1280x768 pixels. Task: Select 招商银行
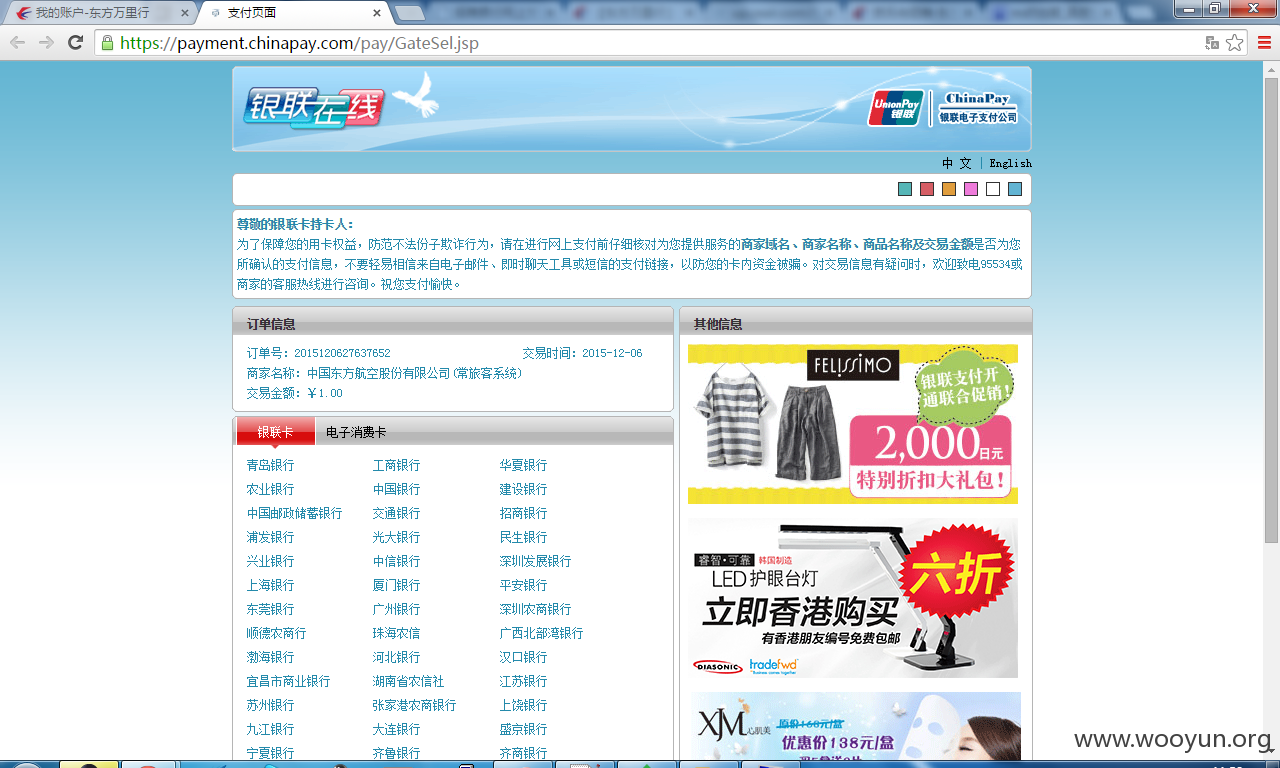click(523, 513)
